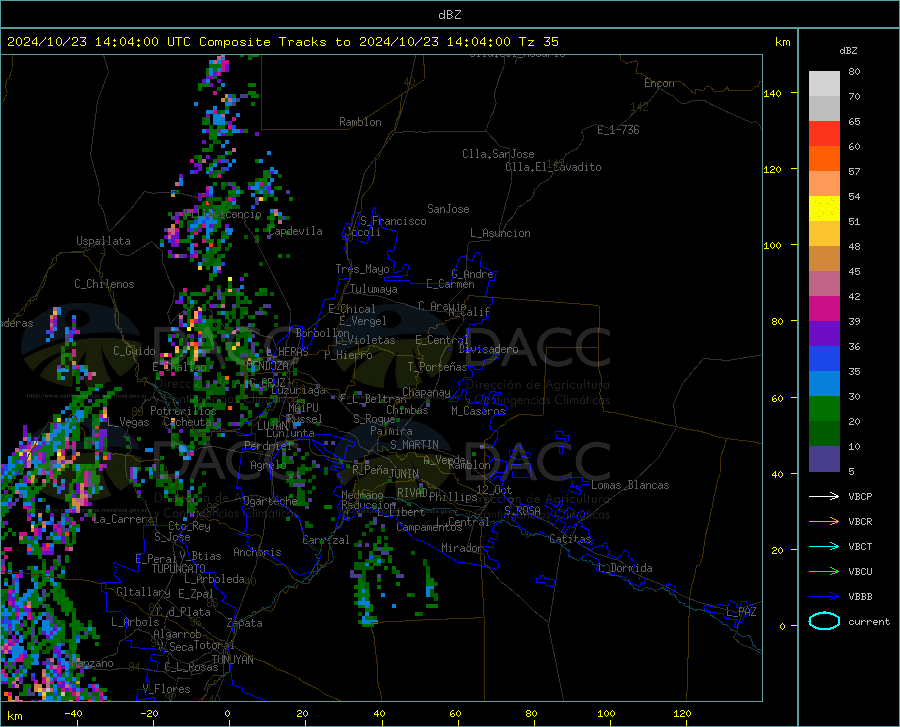Image resolution: width=900 pixels, height=727 pixels.
Task: Click the green VBCU arrow legend icon
Action: coord(824,572)
